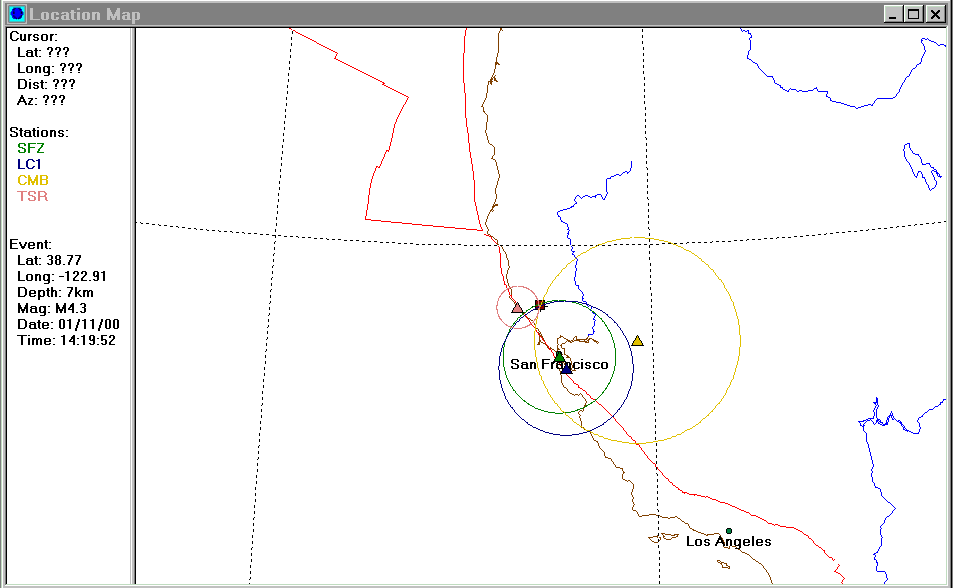Click the Location Map window icon
The image size is (953, 588).
click(x=17, y=14)
